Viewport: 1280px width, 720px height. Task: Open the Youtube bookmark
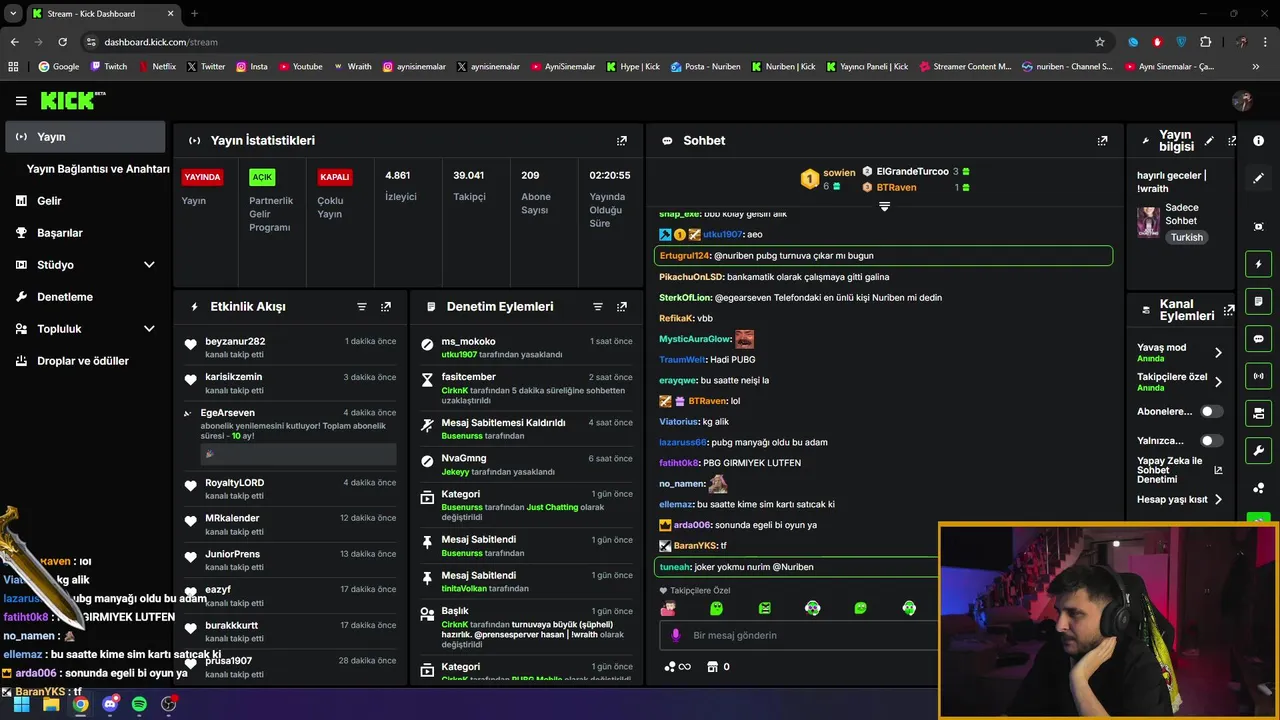tap(300, 67)
